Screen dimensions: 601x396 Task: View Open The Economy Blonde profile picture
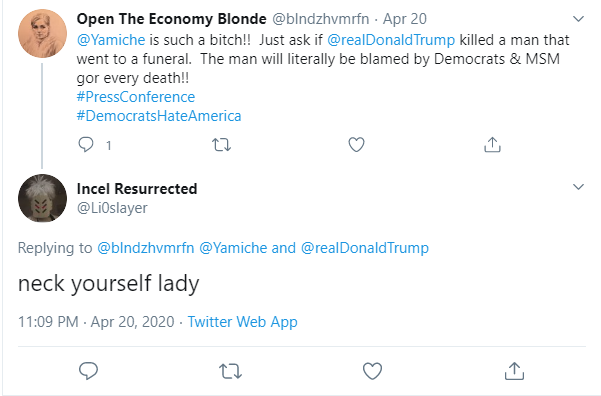pyautogui.click(x=42, y=34)
